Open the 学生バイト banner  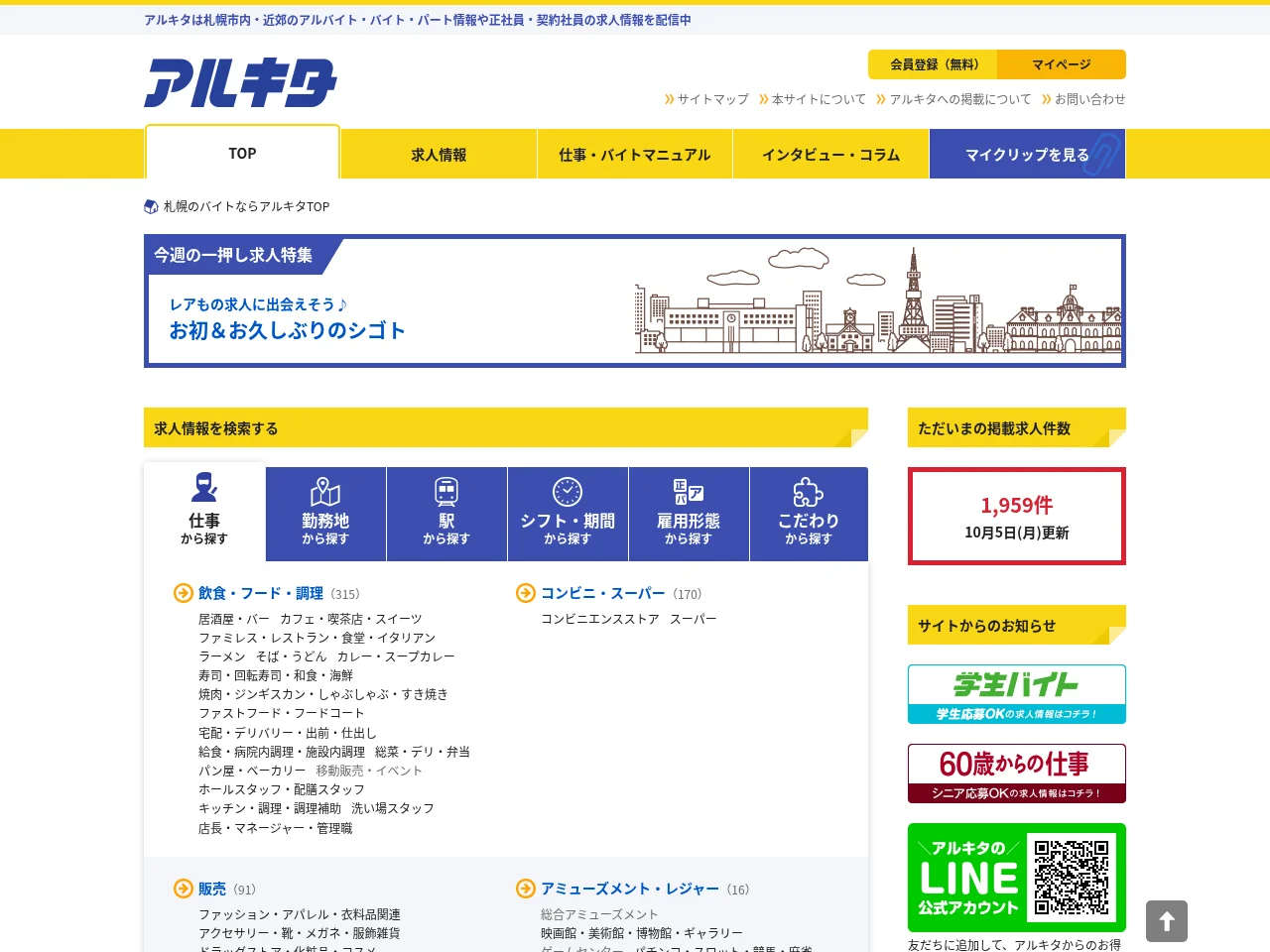[1017, 694]
